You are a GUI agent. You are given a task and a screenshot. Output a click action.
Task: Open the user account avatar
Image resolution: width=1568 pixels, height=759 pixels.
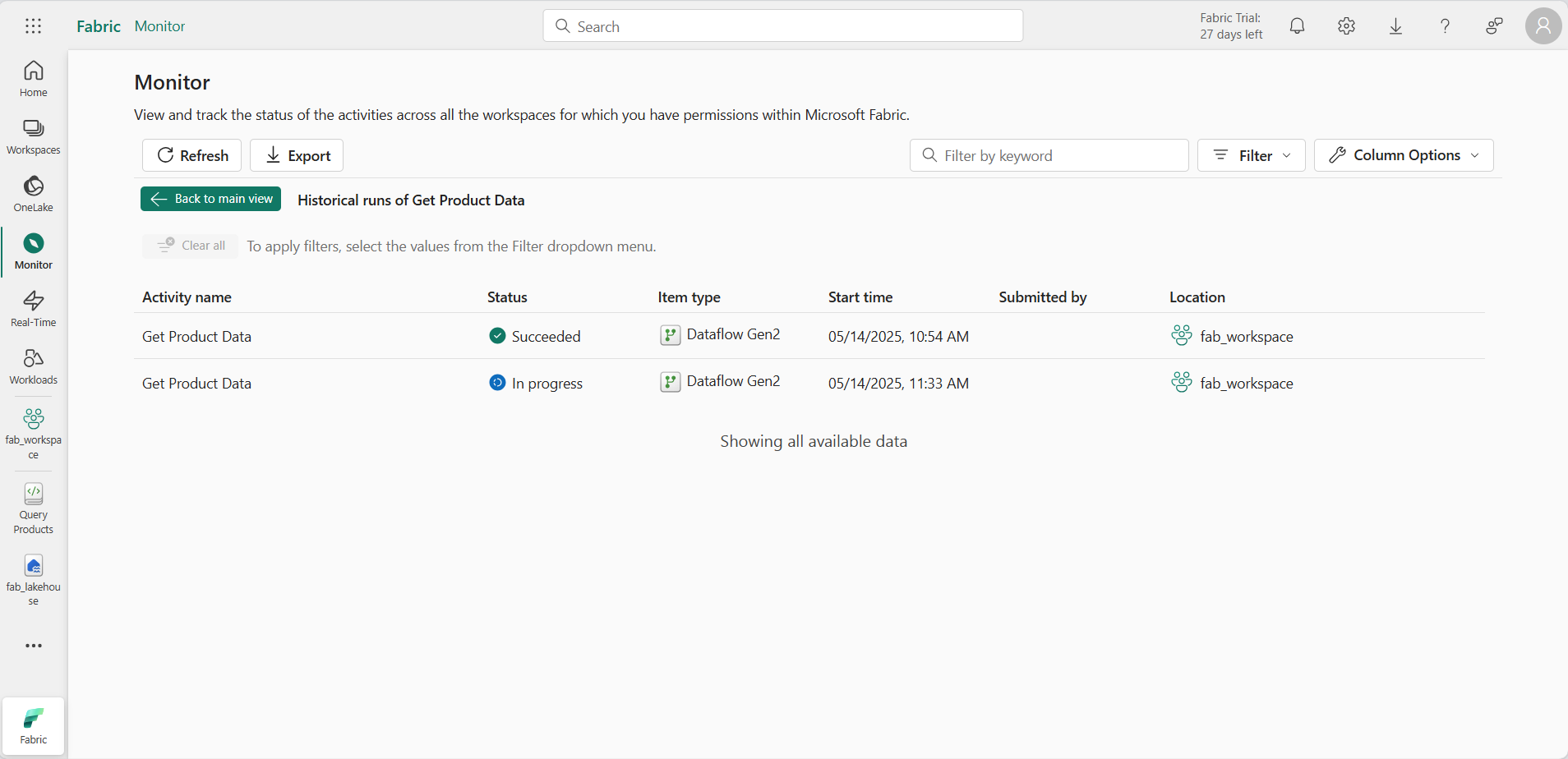[x=1543, y=26]
